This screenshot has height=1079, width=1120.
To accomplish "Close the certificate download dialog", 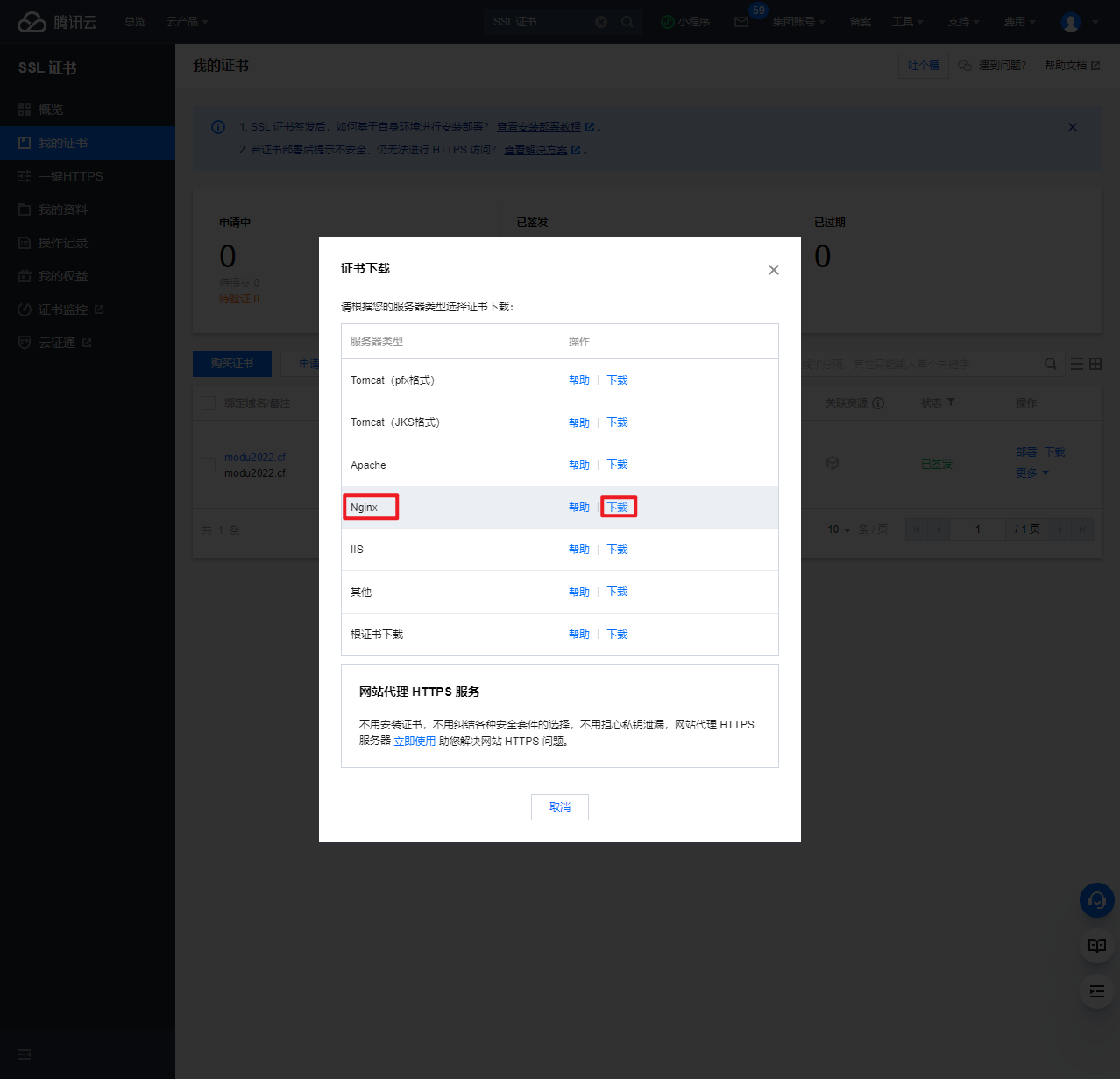I will pyautogui.click(x=774, y=270).
